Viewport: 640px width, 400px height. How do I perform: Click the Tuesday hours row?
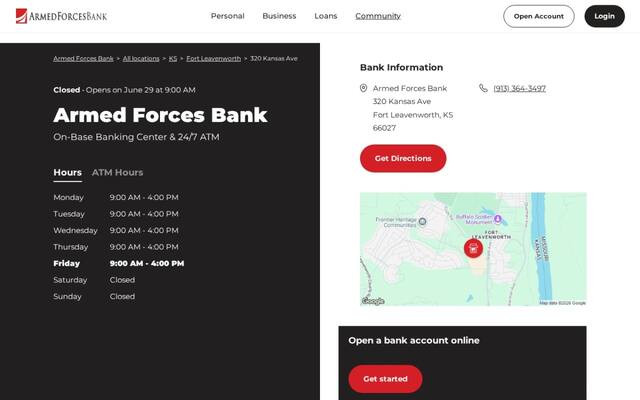[x=116, y=214]
